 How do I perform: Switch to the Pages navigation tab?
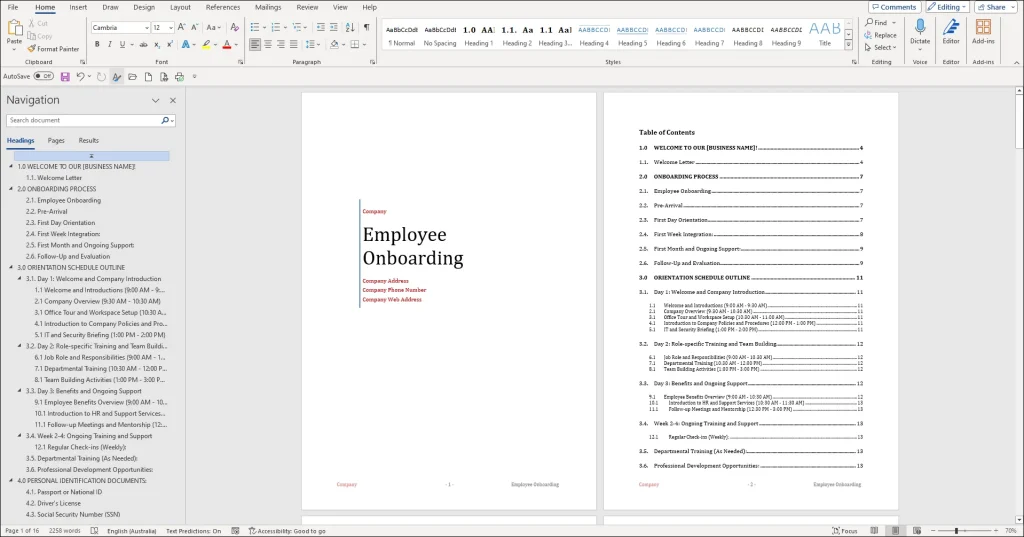pyautogui.click(x=56, y=141)
